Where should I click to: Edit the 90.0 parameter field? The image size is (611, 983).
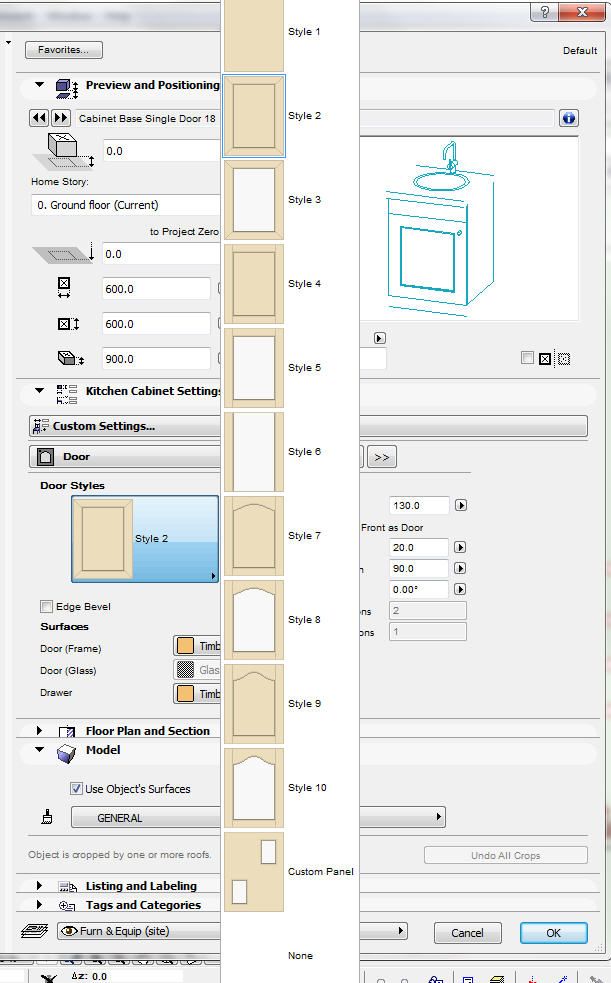point(419,569)
